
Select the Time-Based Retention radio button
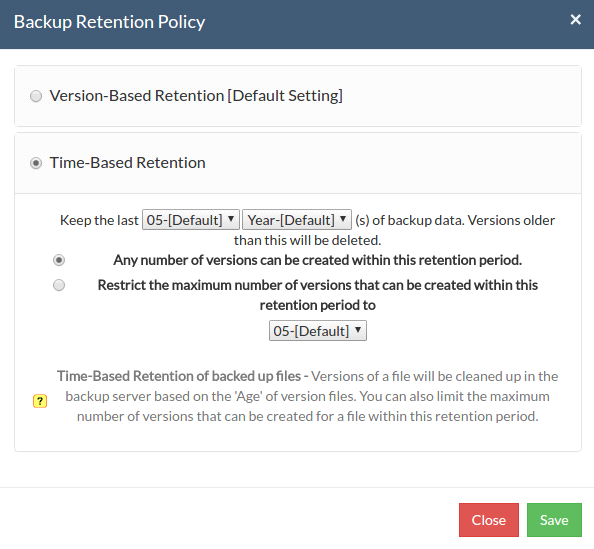36,163
